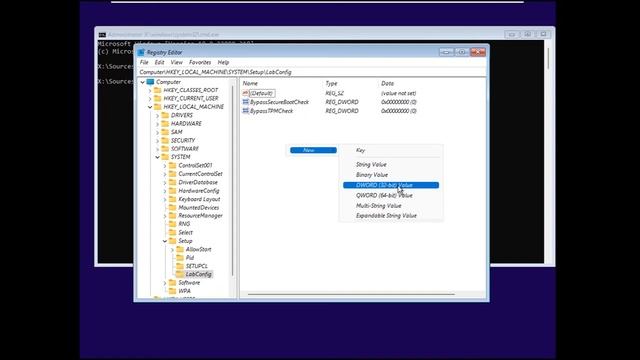
Task: Click the MountedDevices folder icon
Action: point(173,207)
